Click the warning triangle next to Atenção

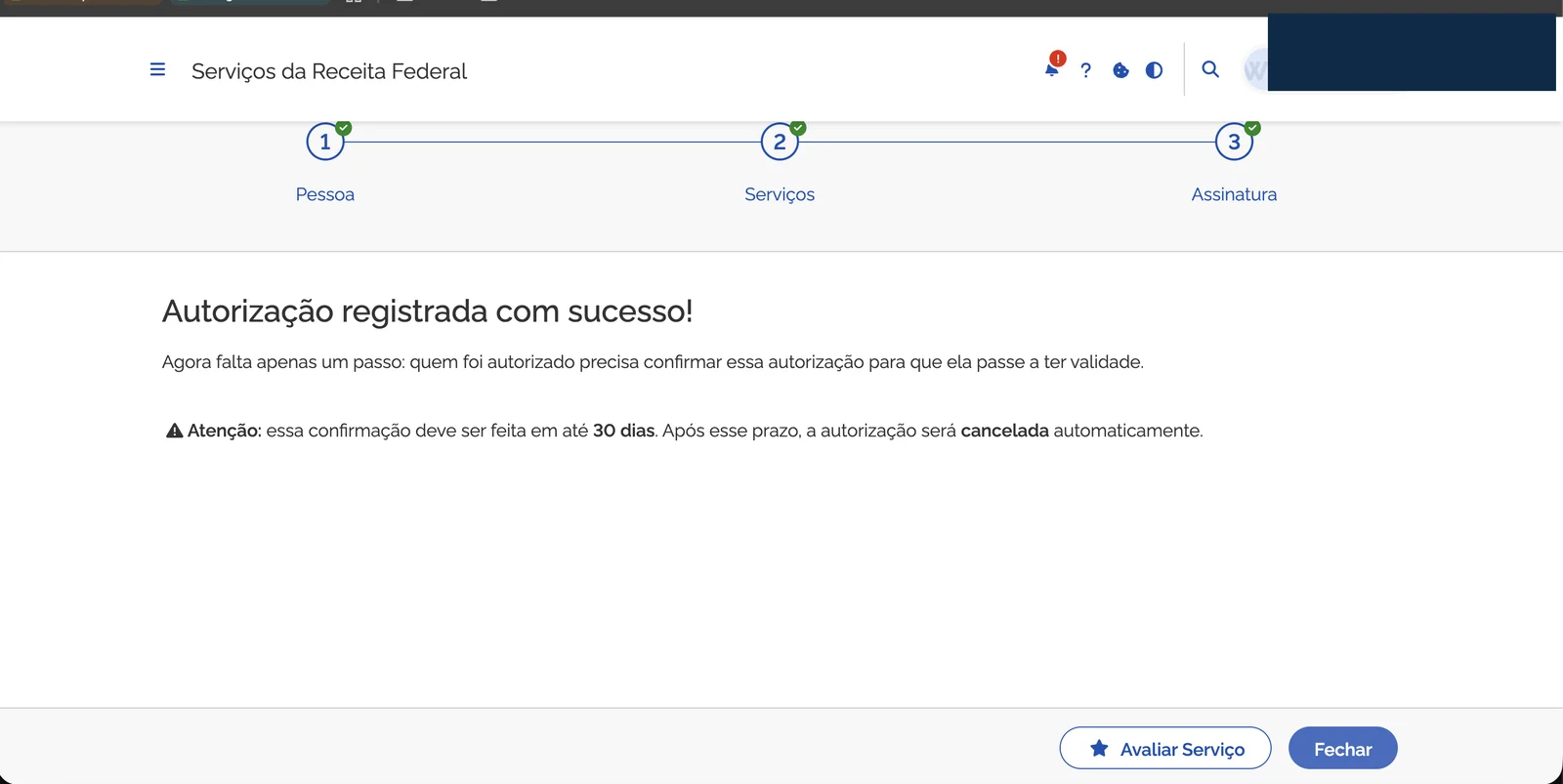(174, 430)
